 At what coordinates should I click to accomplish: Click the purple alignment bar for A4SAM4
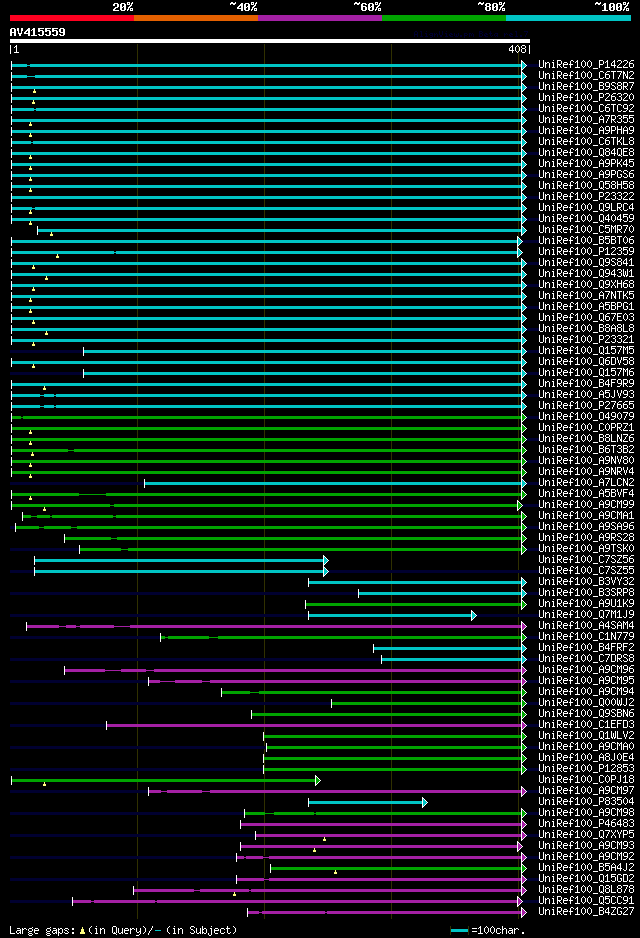[x=276, y=626]
